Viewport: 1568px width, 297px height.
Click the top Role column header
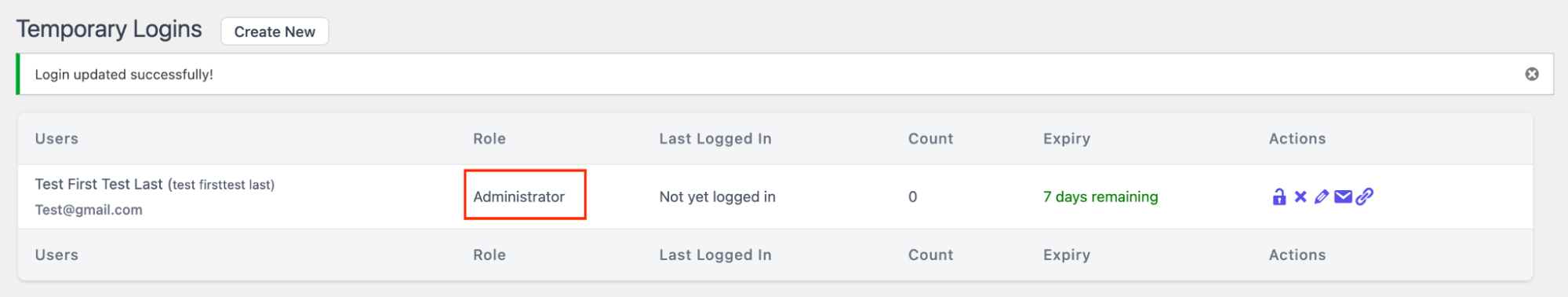click(x=489, y=138)
